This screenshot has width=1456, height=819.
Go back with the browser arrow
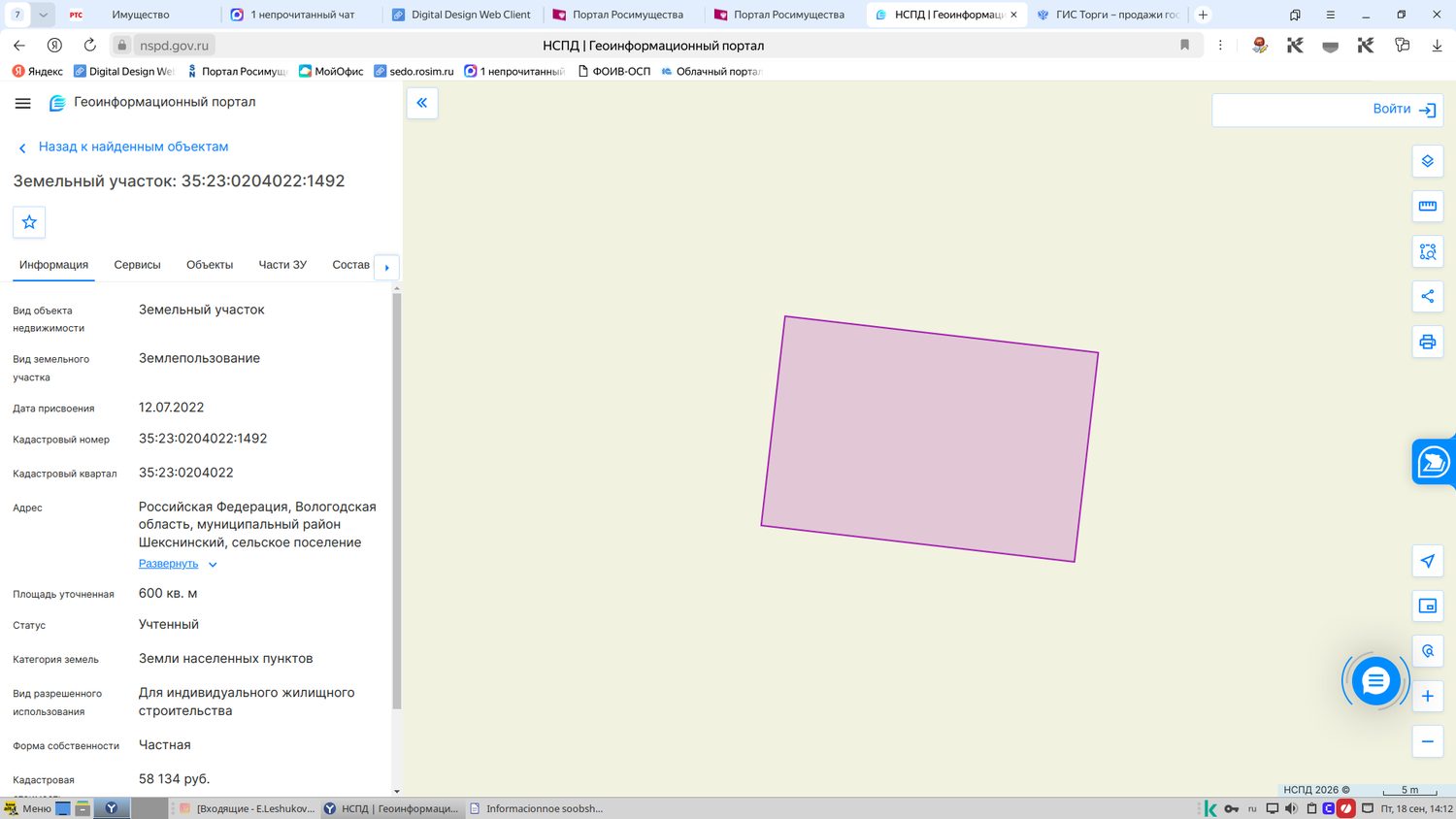pos(19,46)
